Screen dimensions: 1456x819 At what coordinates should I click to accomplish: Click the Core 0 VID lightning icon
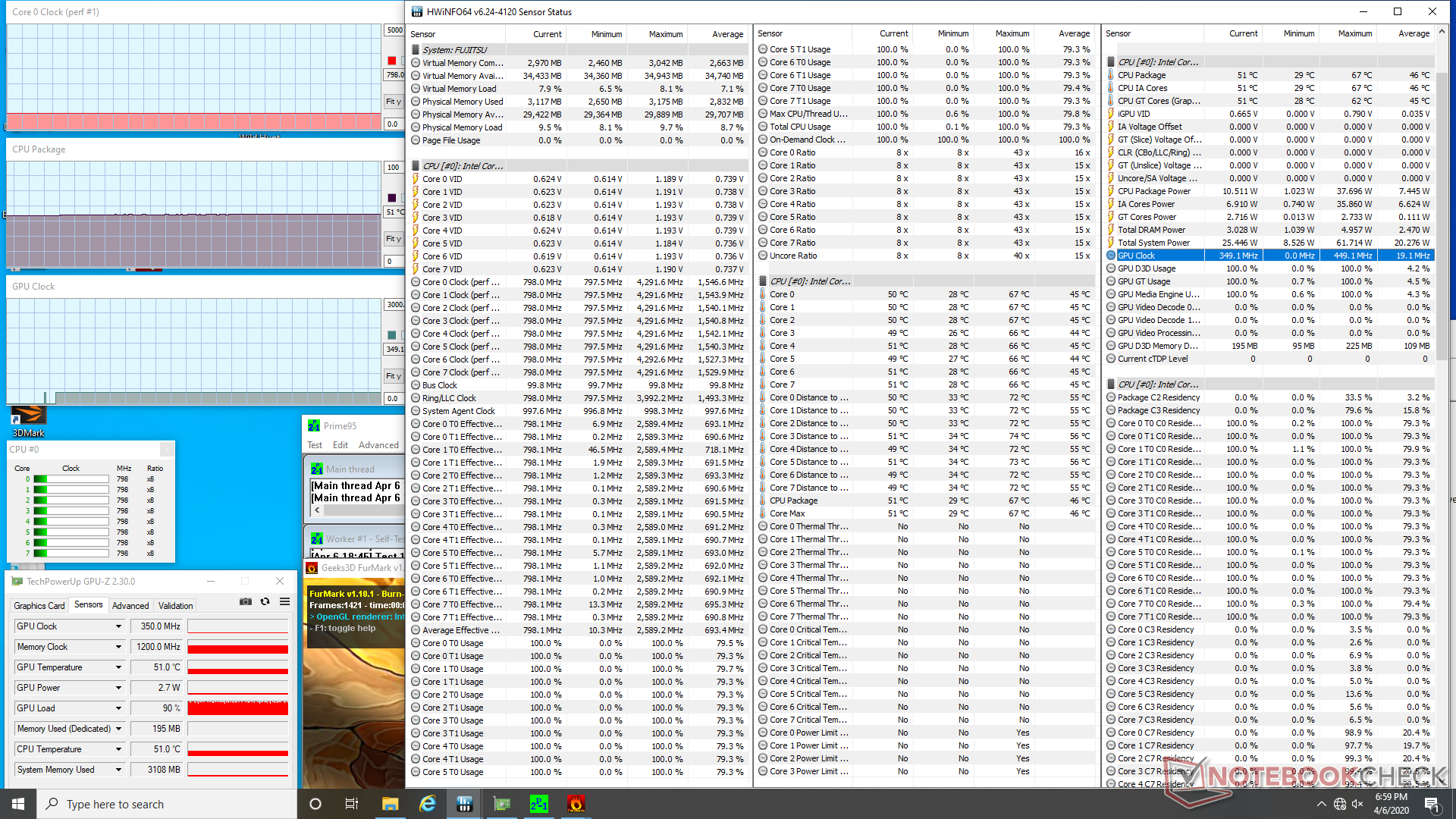pos(416,179)
